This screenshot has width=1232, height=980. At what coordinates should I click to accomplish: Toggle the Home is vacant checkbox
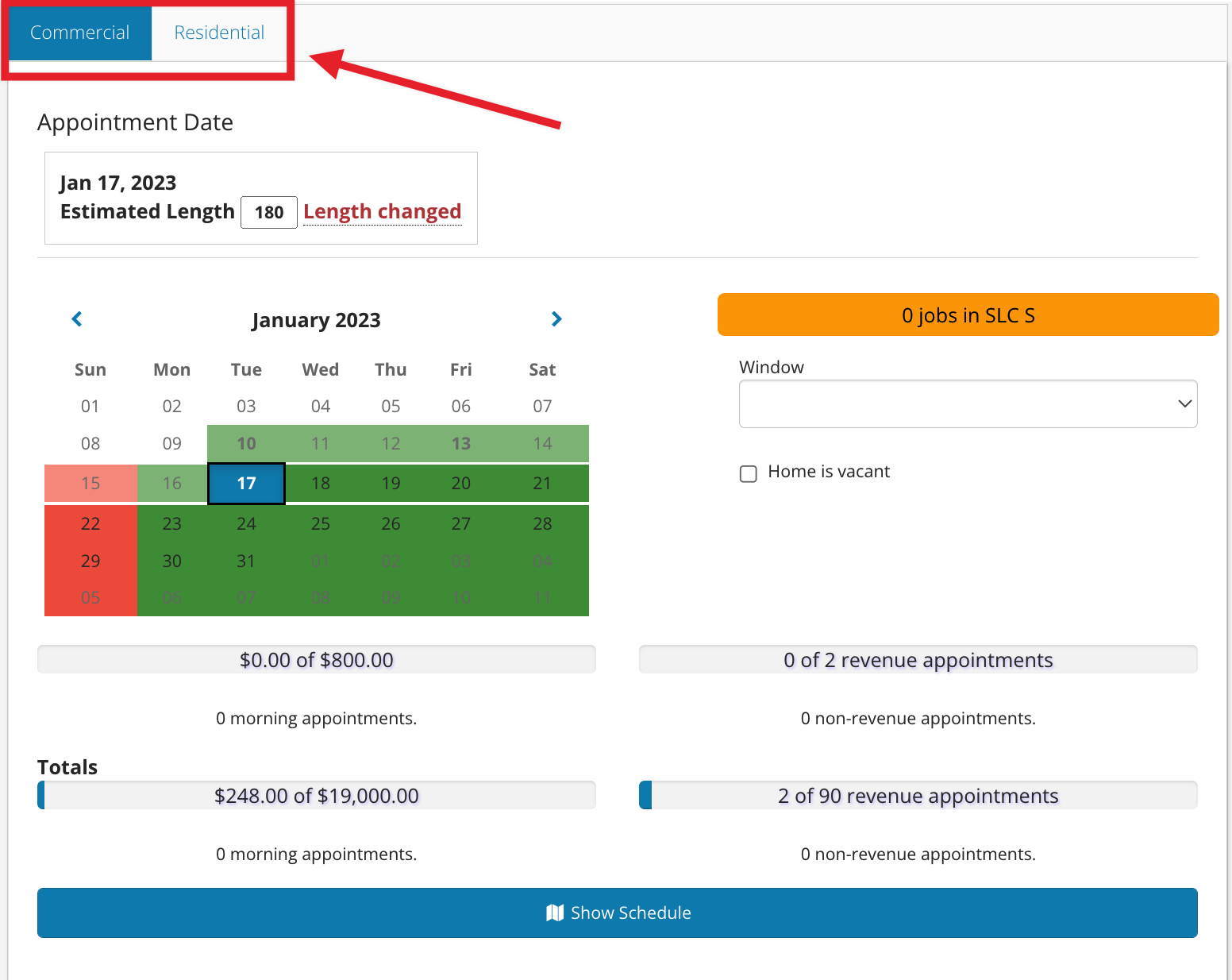point(748,473)
